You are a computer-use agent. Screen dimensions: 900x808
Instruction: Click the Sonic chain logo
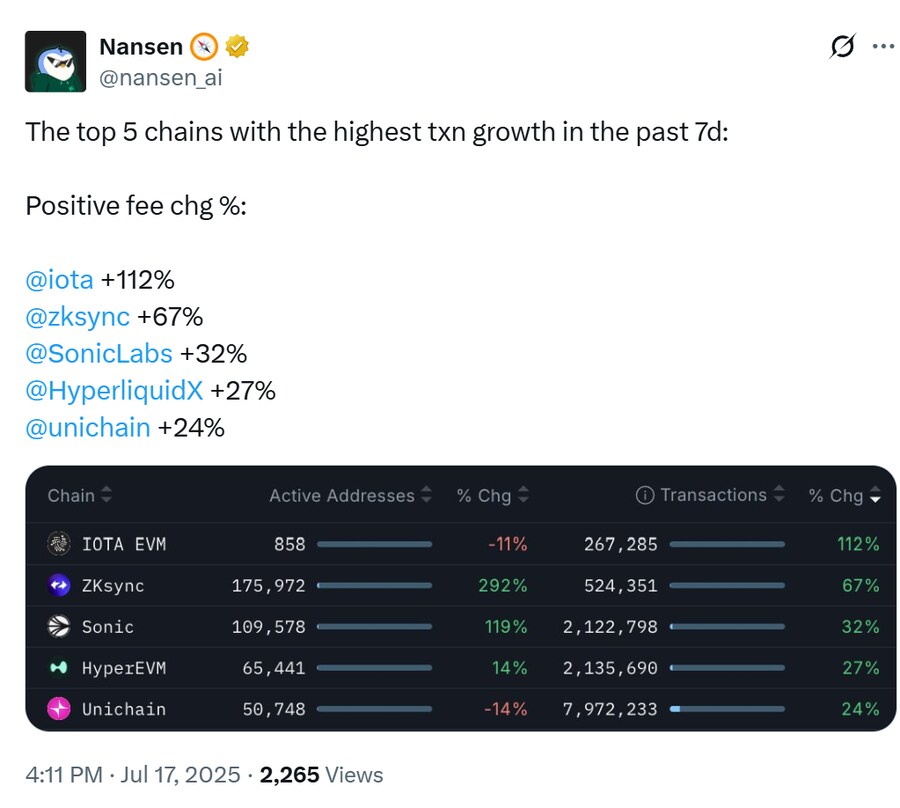tap(60, 626)
